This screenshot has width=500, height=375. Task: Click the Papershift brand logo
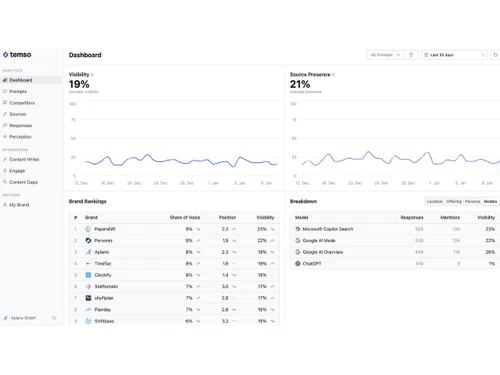[88, 229]
